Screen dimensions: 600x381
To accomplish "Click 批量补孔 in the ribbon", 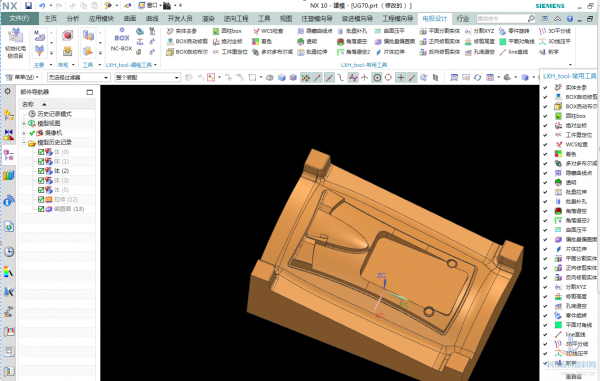I will pos(352,31).
